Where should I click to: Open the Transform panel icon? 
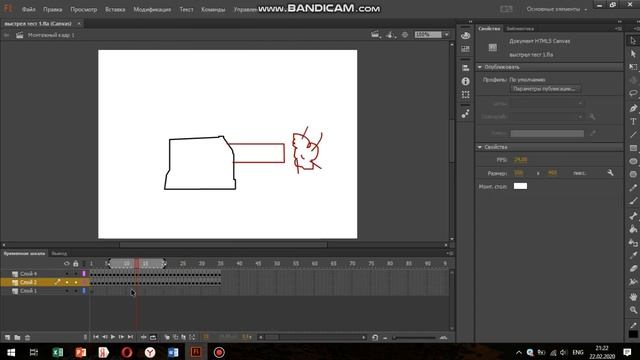click(465, 94)
